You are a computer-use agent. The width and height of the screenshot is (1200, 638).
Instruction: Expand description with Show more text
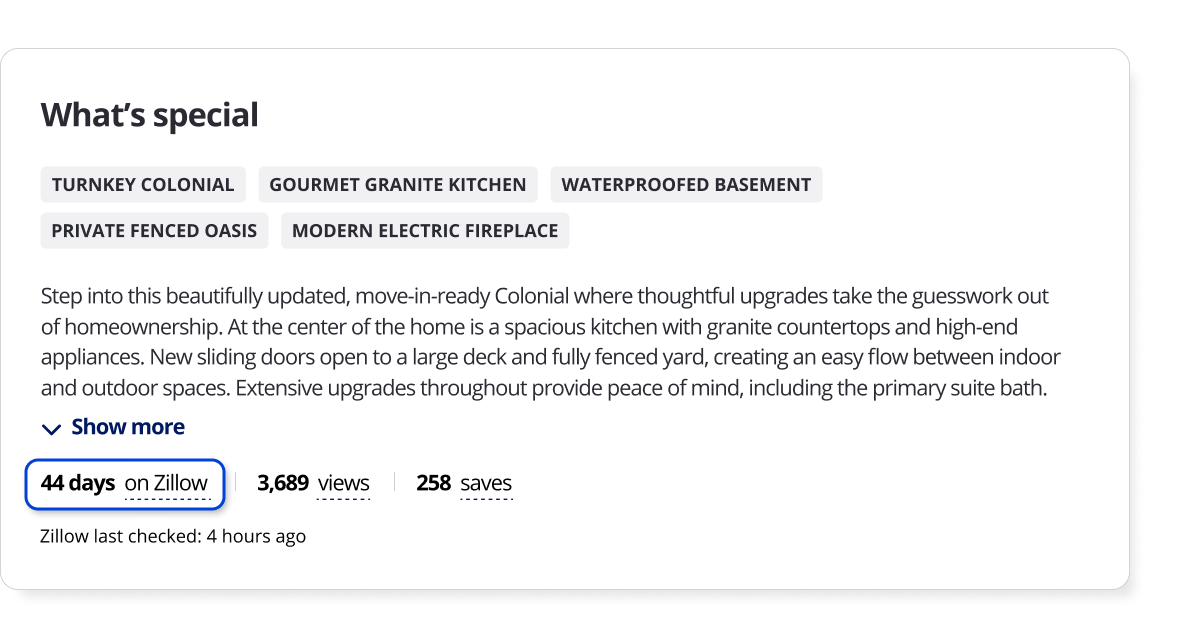point(128,427)
